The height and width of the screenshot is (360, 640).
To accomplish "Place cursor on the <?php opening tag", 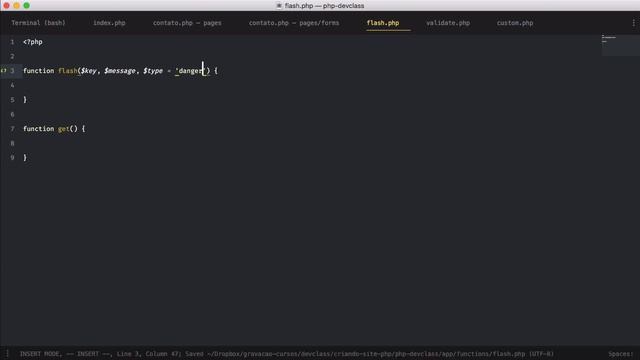I will tap(33, 42).
